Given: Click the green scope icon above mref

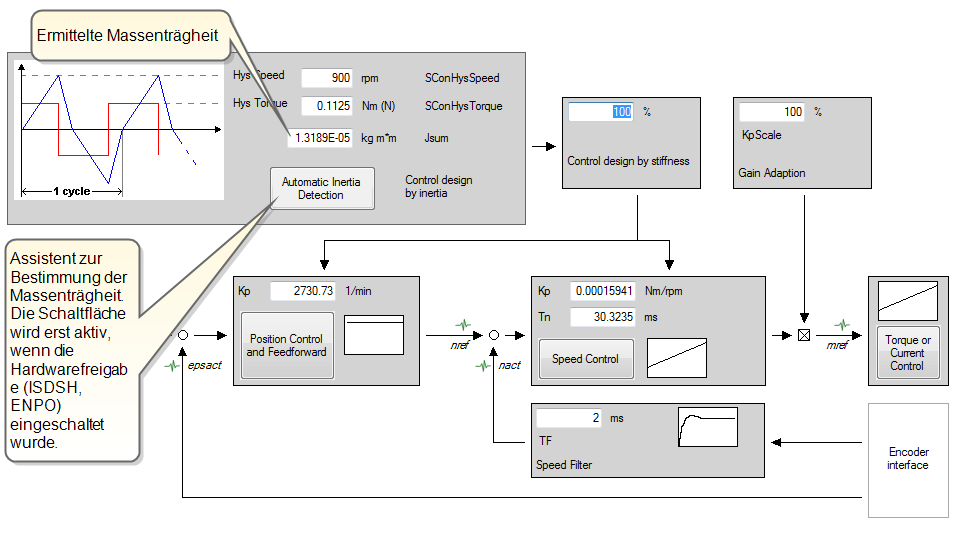Looking at the screenshot, I should 843,325.
